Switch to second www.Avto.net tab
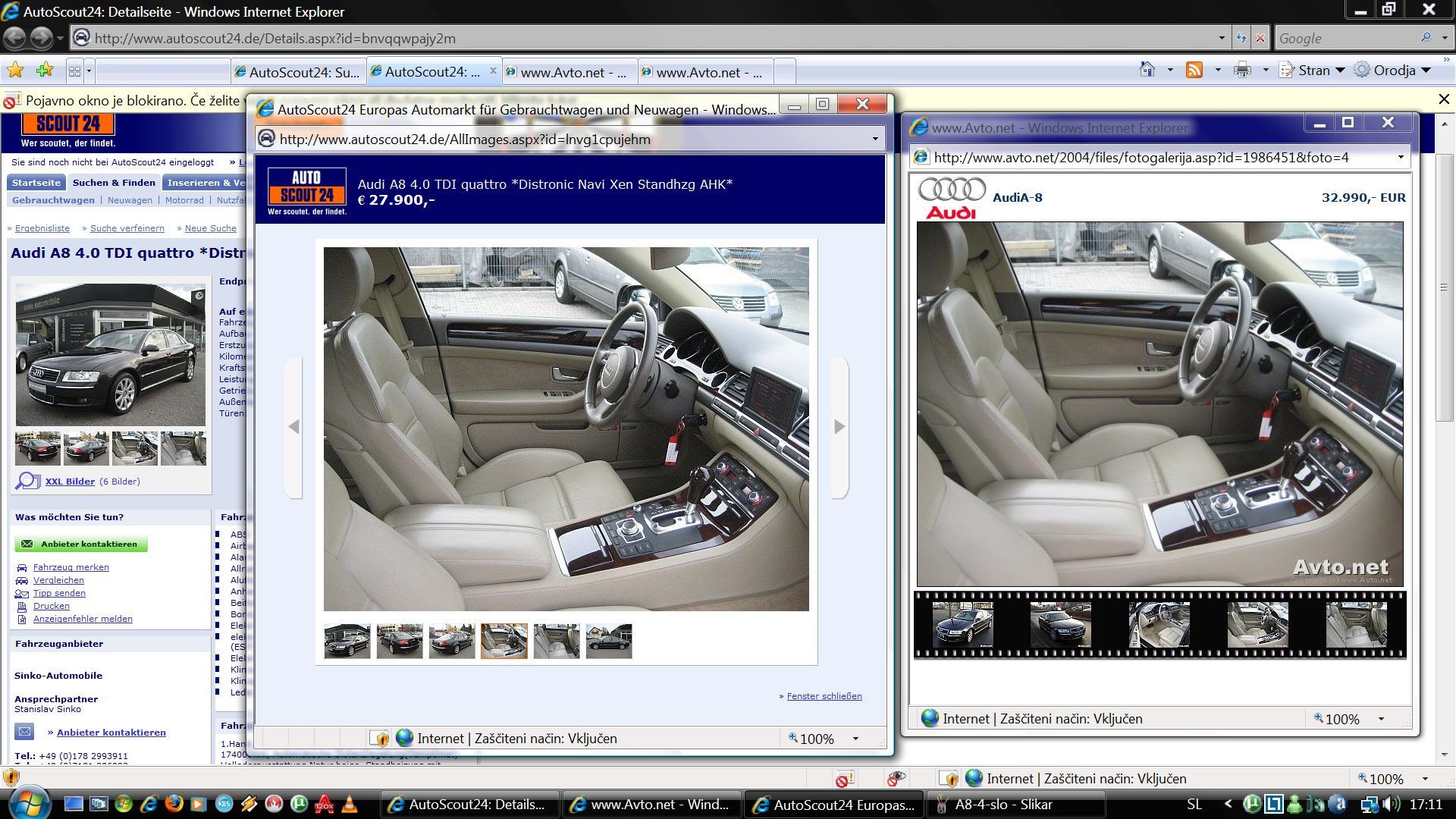This screenshot has height=819, width=1456. 705,72
